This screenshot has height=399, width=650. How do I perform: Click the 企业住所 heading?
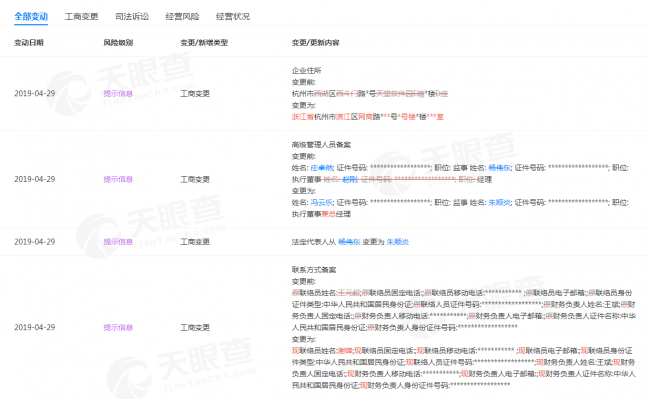point(307,70)
